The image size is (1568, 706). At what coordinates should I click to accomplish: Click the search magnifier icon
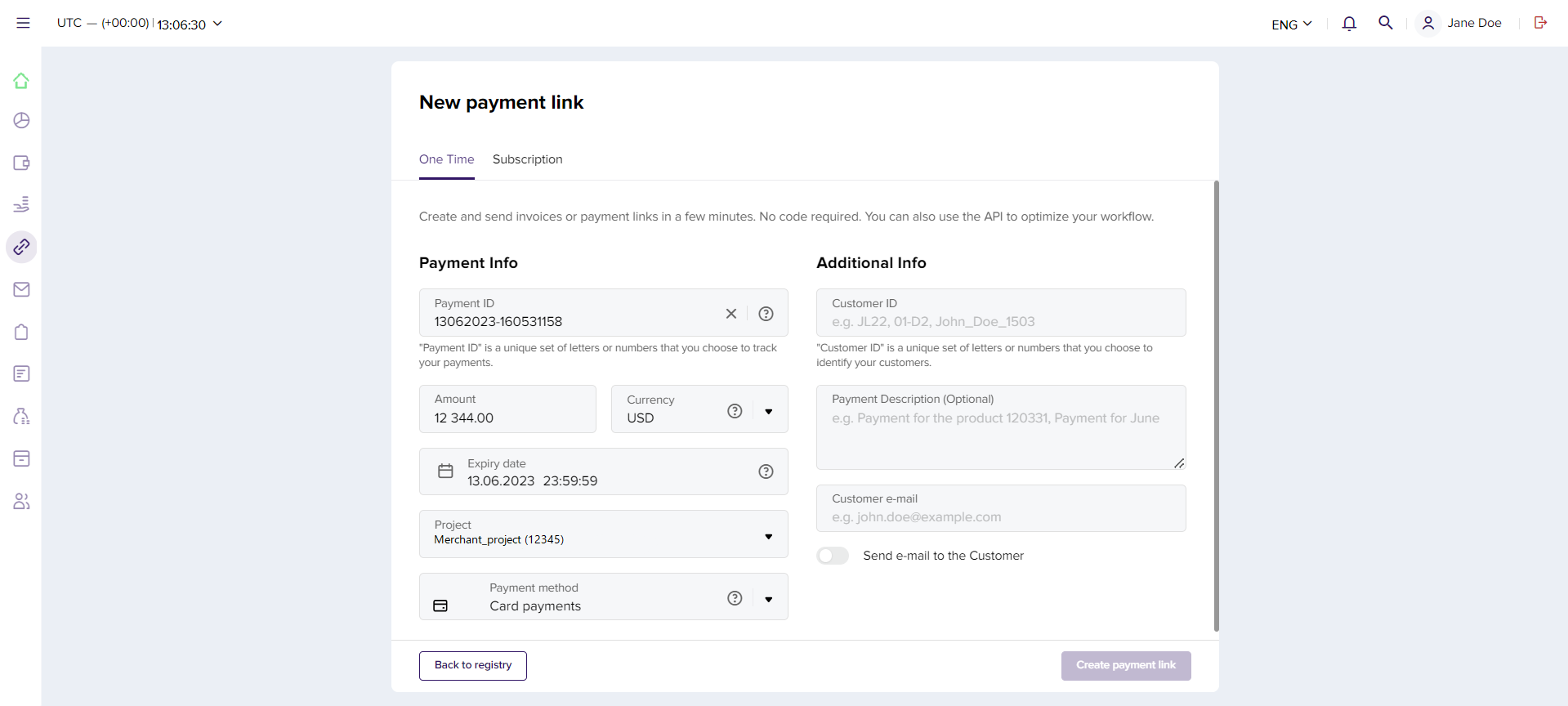(x=1386, y=23)
